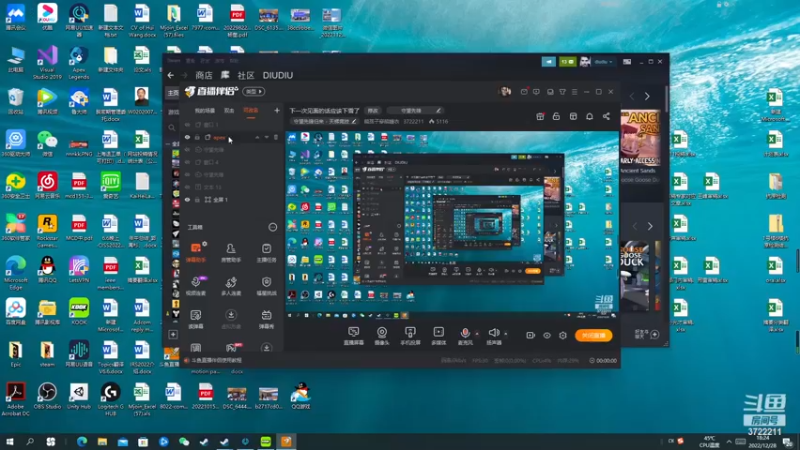The image size is (800, 450).
Task: Open Windows Start menu
Action: [x=10, y=441]
